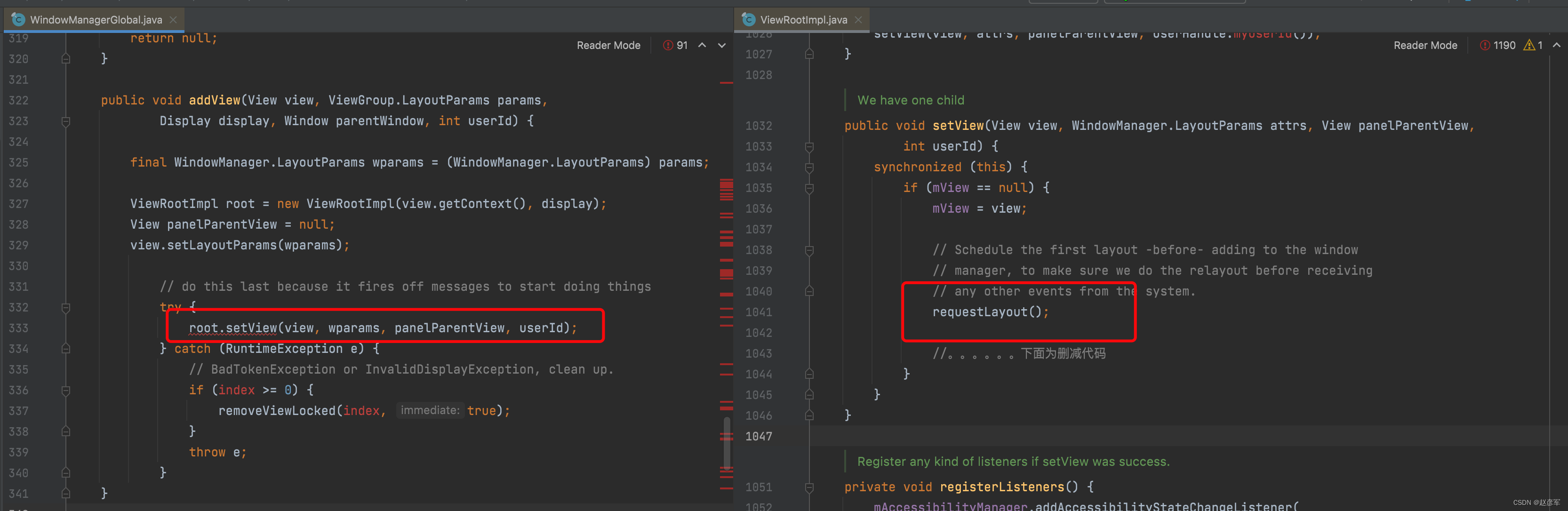Close the ViewRootImpl.java tab
This screenshot has height=511, width=1568.
pyautogui.click(x=858, y=19)
